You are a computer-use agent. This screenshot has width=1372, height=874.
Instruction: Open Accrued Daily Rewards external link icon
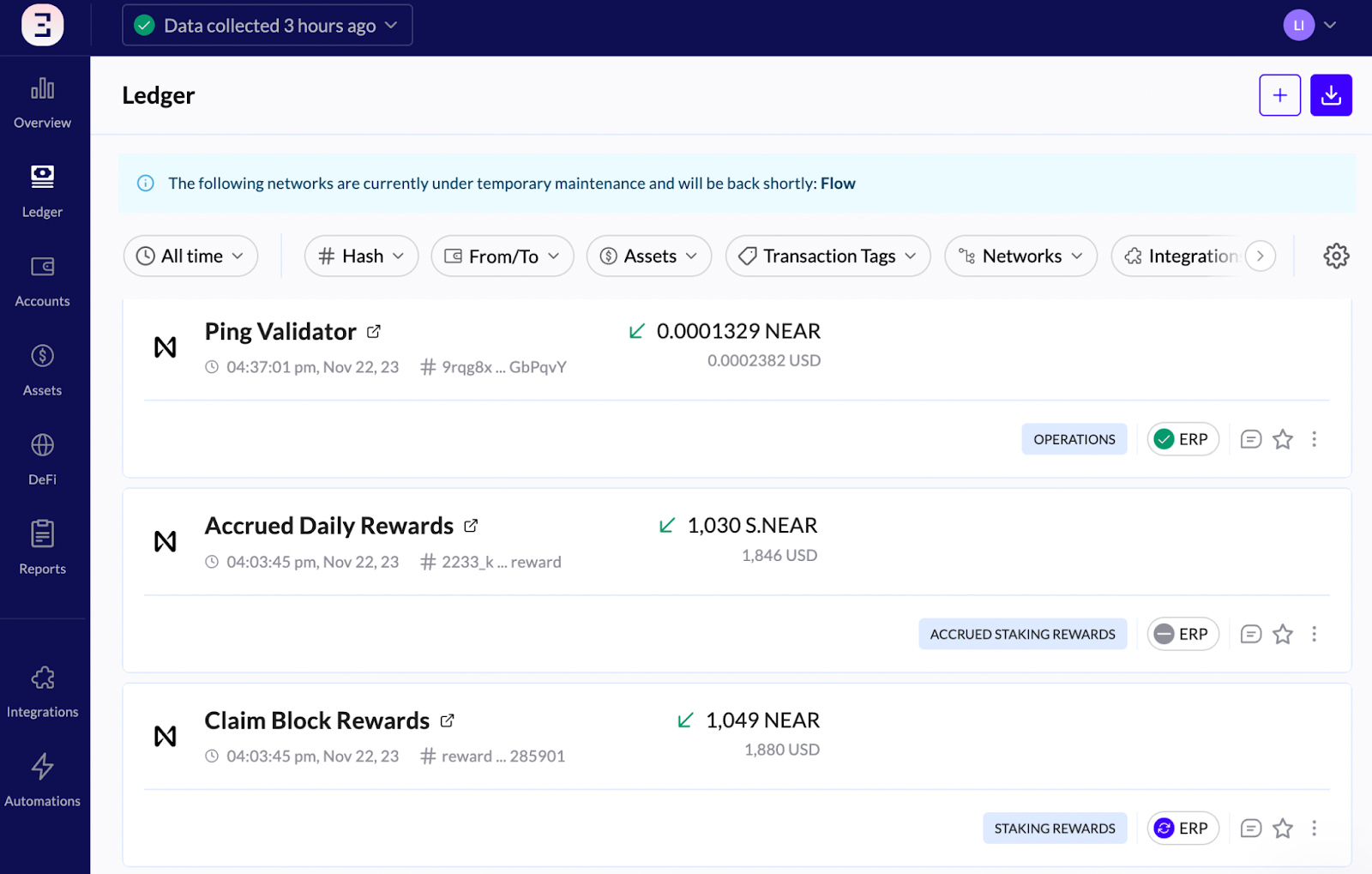471,526
